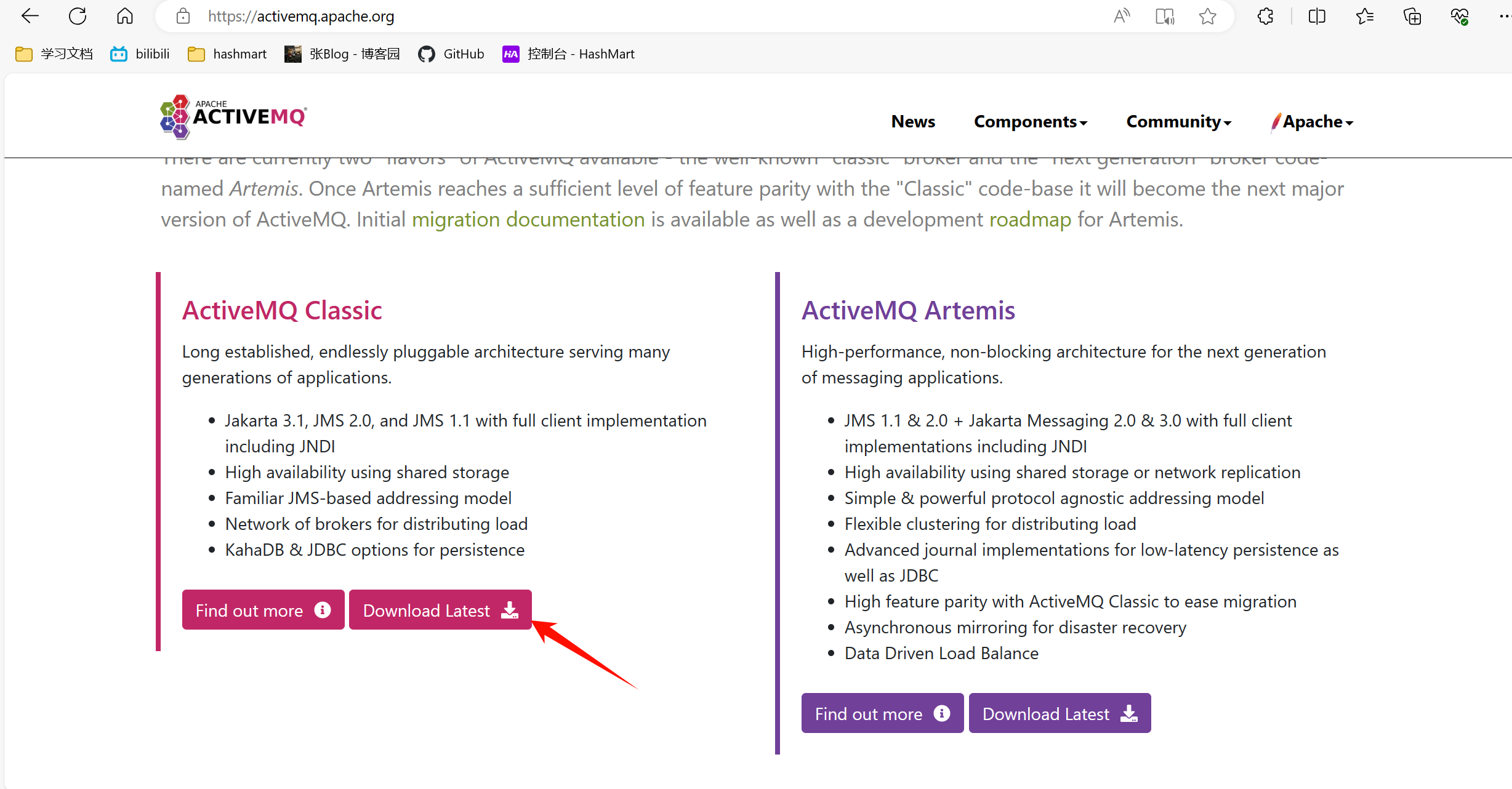Open the News nav item
The image size is (1512, 789).
coord(913,122)
